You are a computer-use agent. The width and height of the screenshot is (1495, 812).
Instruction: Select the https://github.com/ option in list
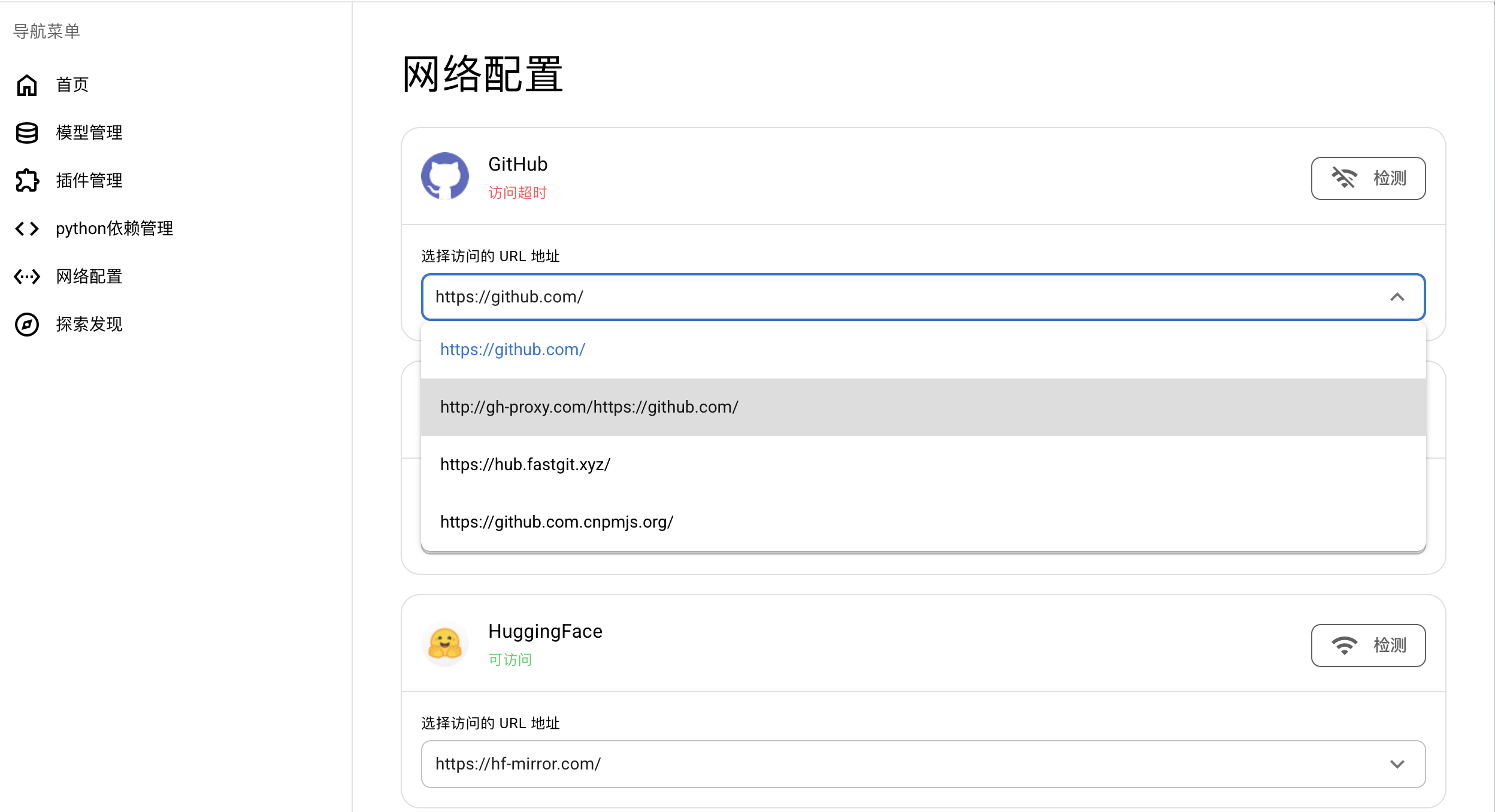click(923, 350)
